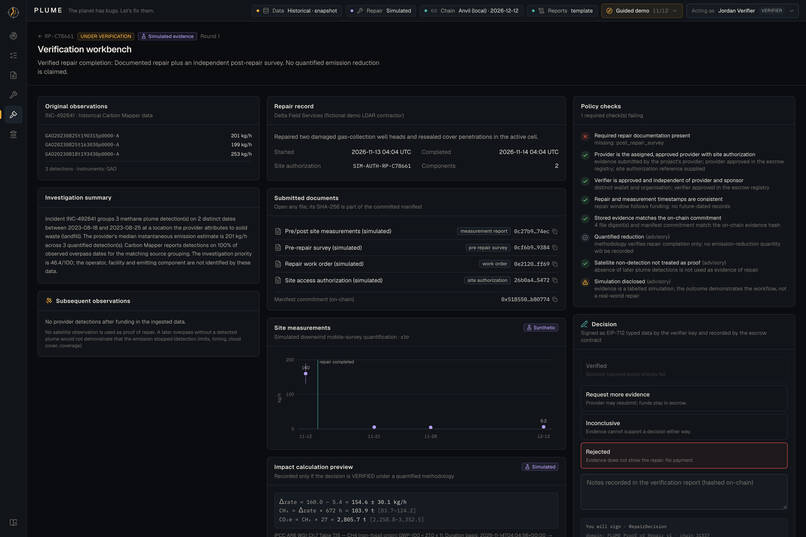
Task: Open Site access authorization (simulated) document
Action: pos(334,281)
